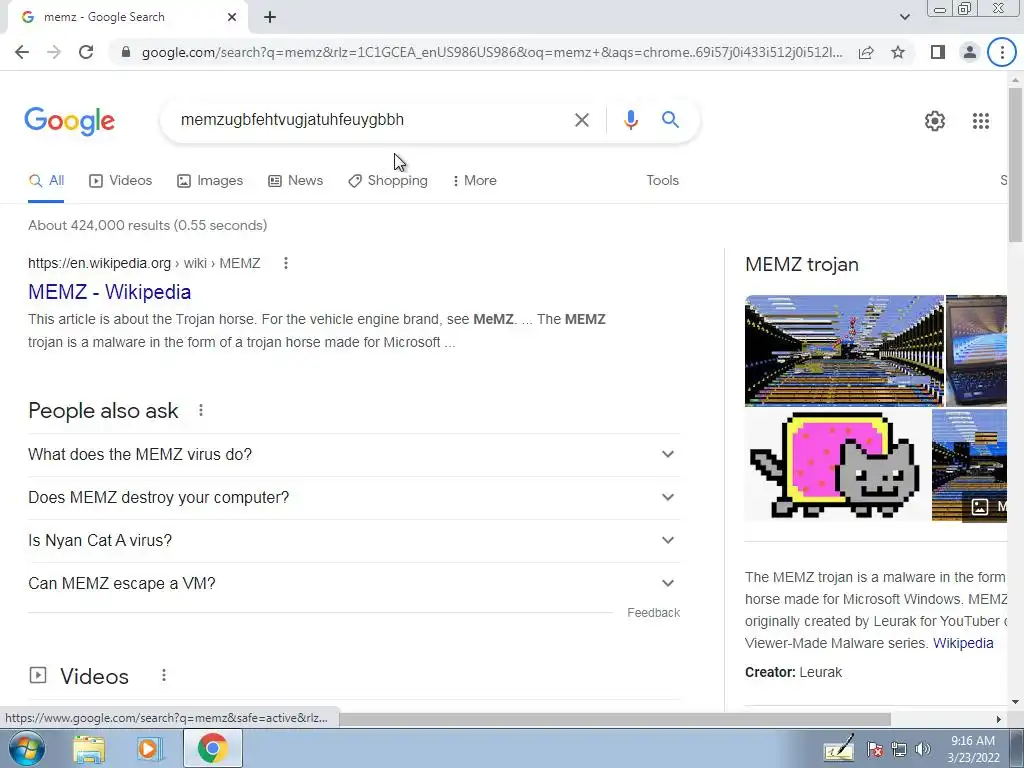This screenshot has width=1024, height=768.
Task: Select the All results tab
Action: [46, 181]
